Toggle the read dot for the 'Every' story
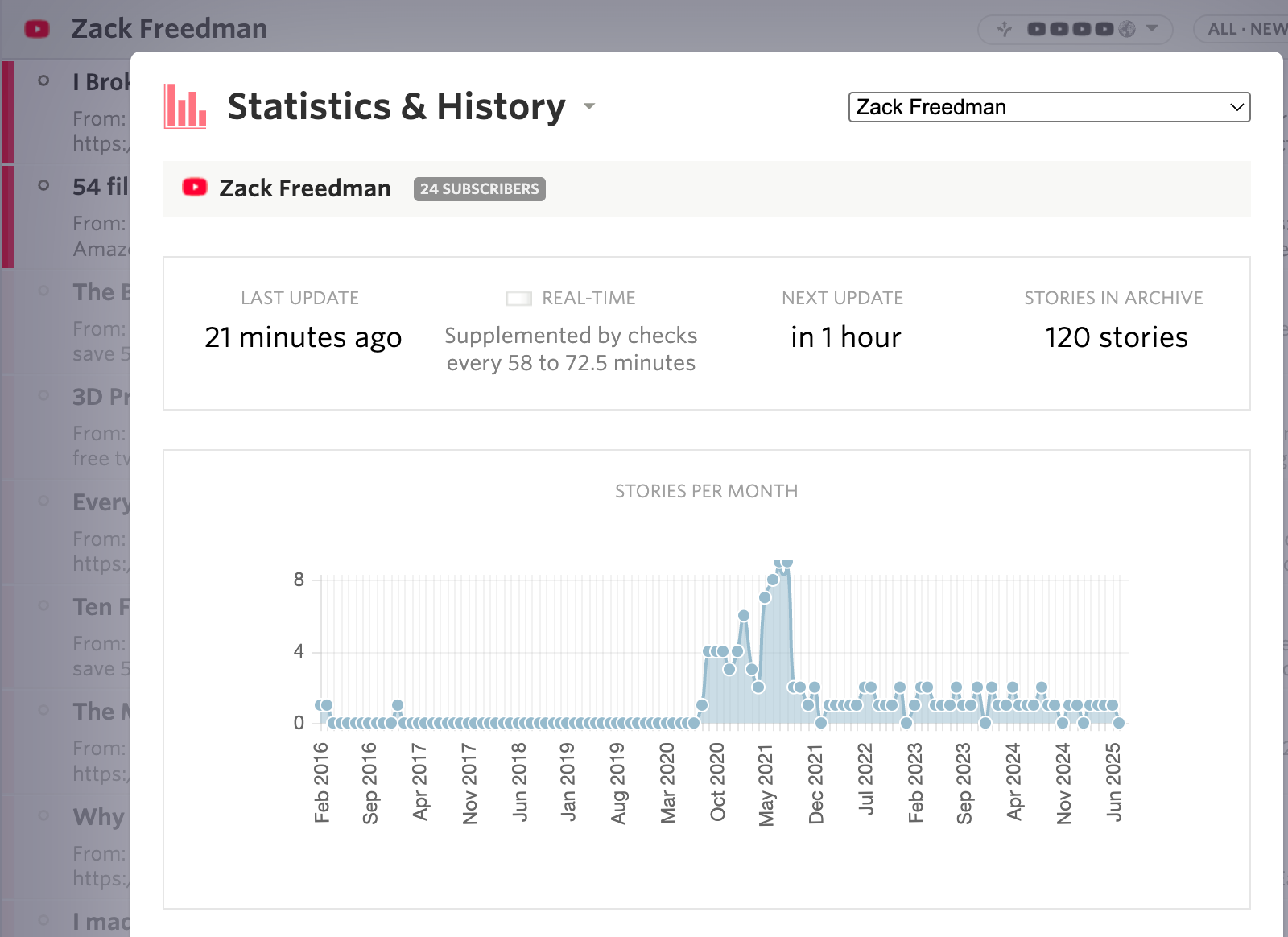 (44, 501)
